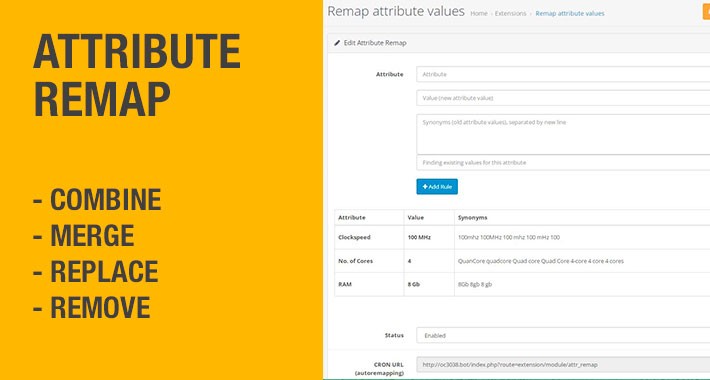
Task: Click the Synonyms column header
Action: click(x=582, y=217)
